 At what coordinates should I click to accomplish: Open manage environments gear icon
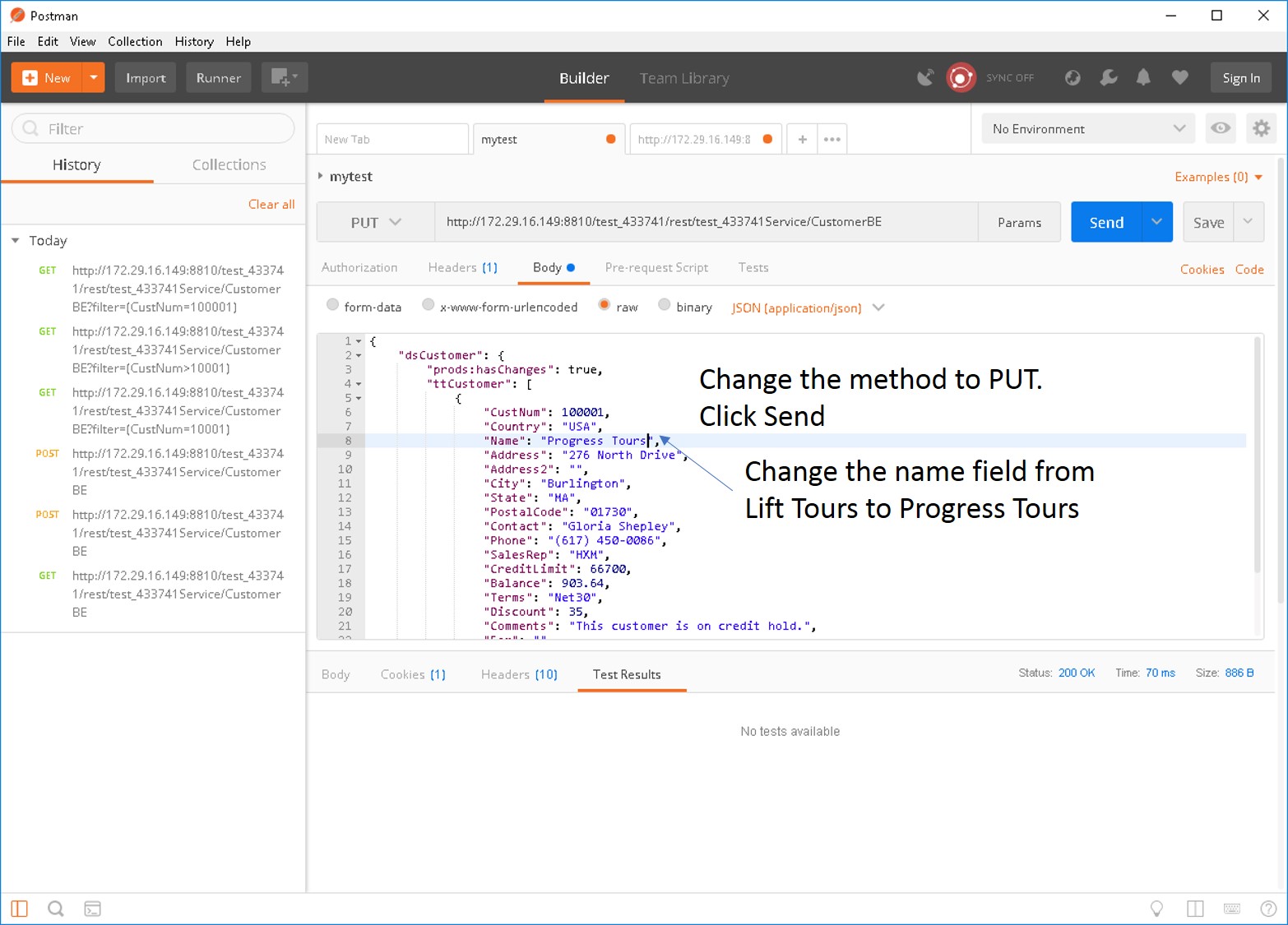click(1261, 128)
